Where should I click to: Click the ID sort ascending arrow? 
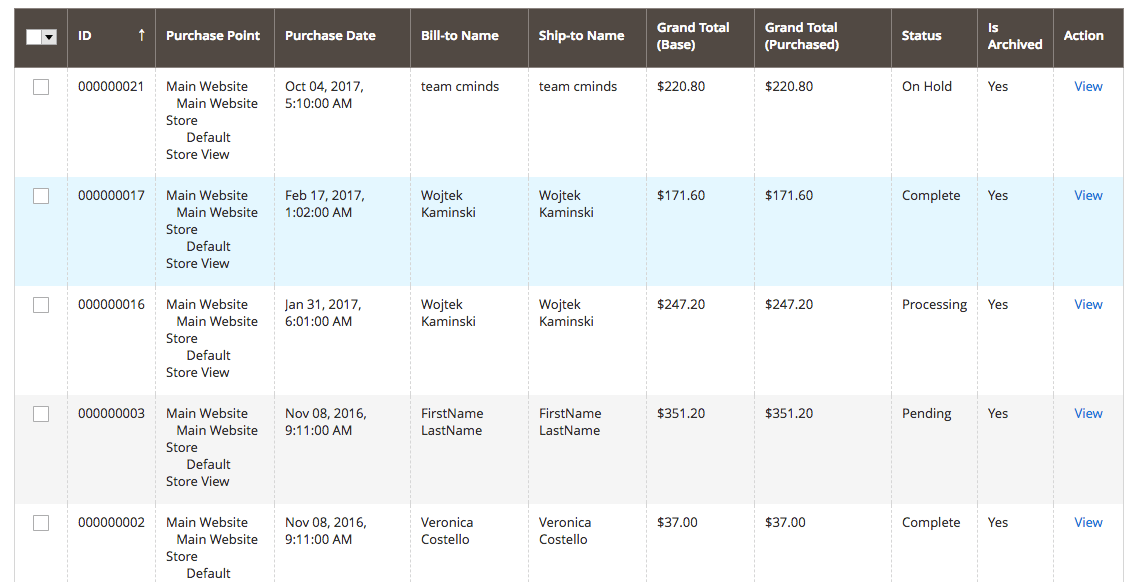click(141, 35)
